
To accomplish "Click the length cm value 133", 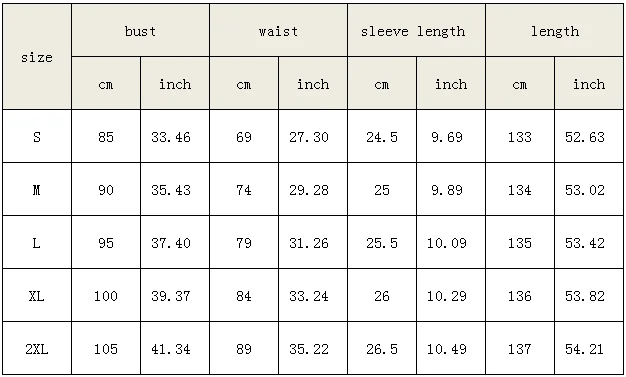I will click(x=520, y=137).
